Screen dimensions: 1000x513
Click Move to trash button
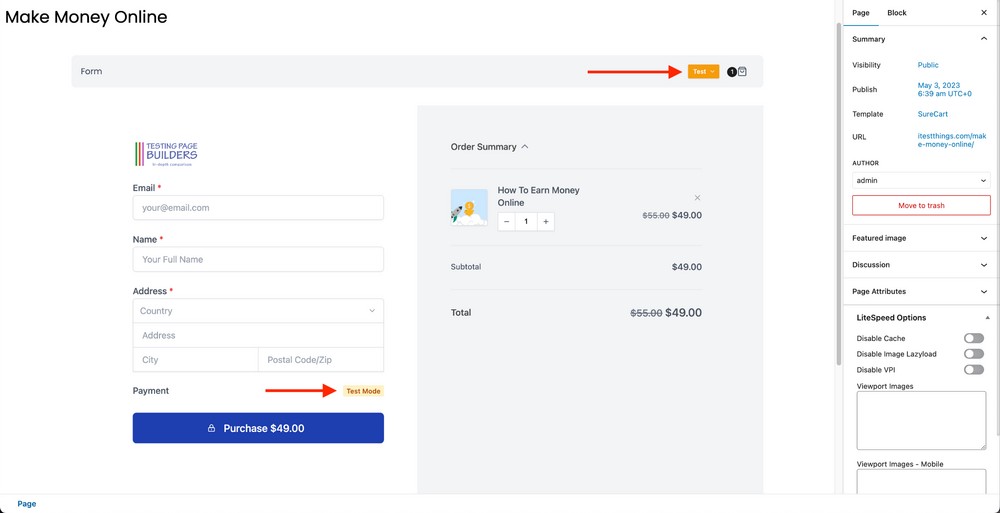point(921,205)
